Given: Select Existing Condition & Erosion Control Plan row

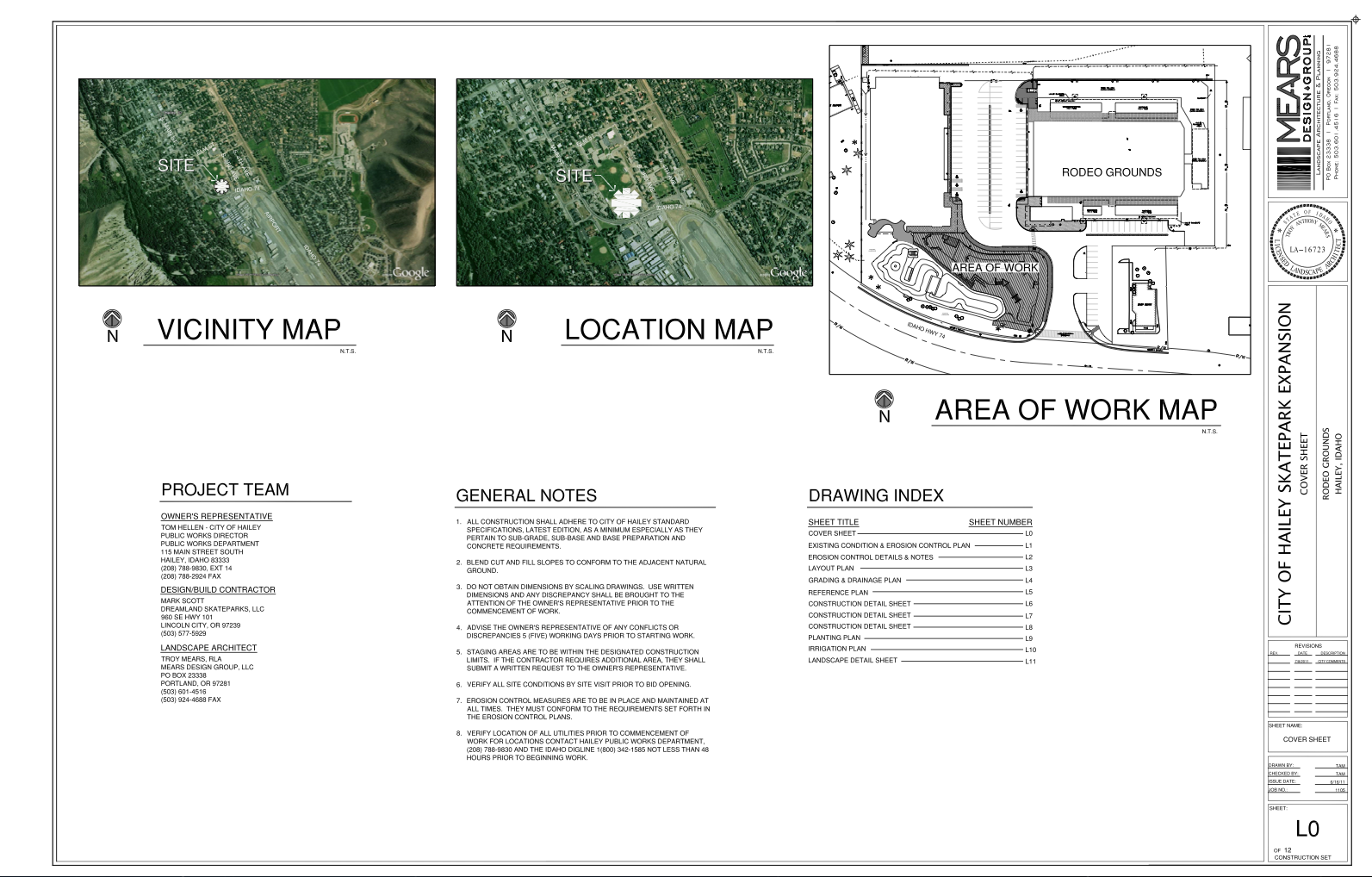Looking at the screenshot, I should coord(920,545).
